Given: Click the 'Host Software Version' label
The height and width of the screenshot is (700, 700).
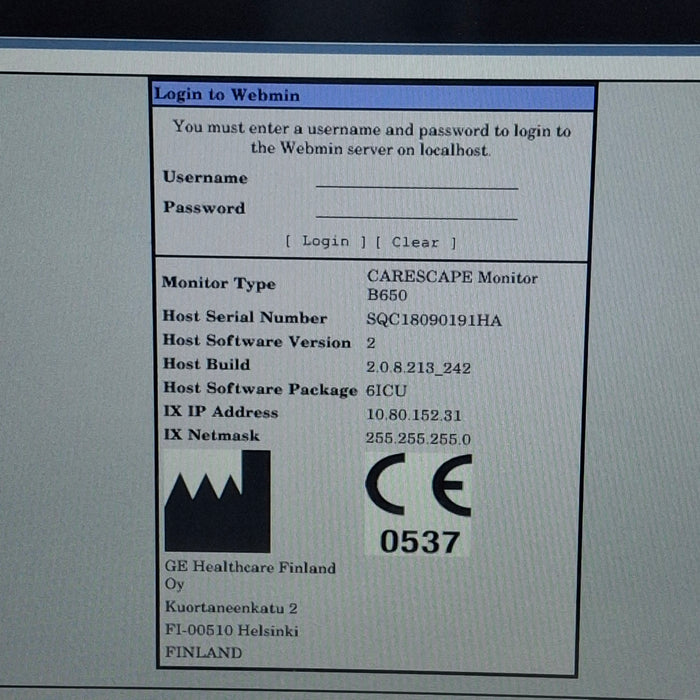Looking at the screenshot, I should tap(257, 341).
